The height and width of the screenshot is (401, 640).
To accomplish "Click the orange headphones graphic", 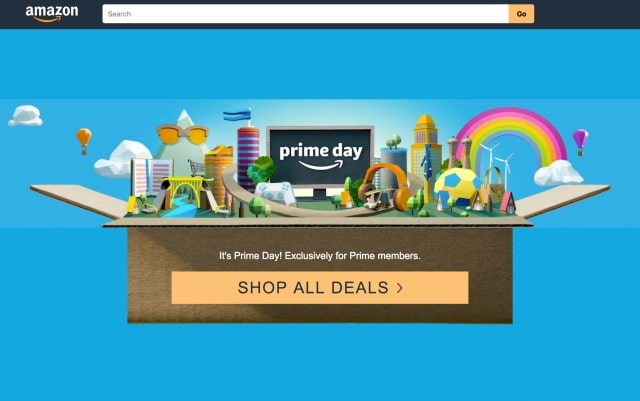I will 385,186.
